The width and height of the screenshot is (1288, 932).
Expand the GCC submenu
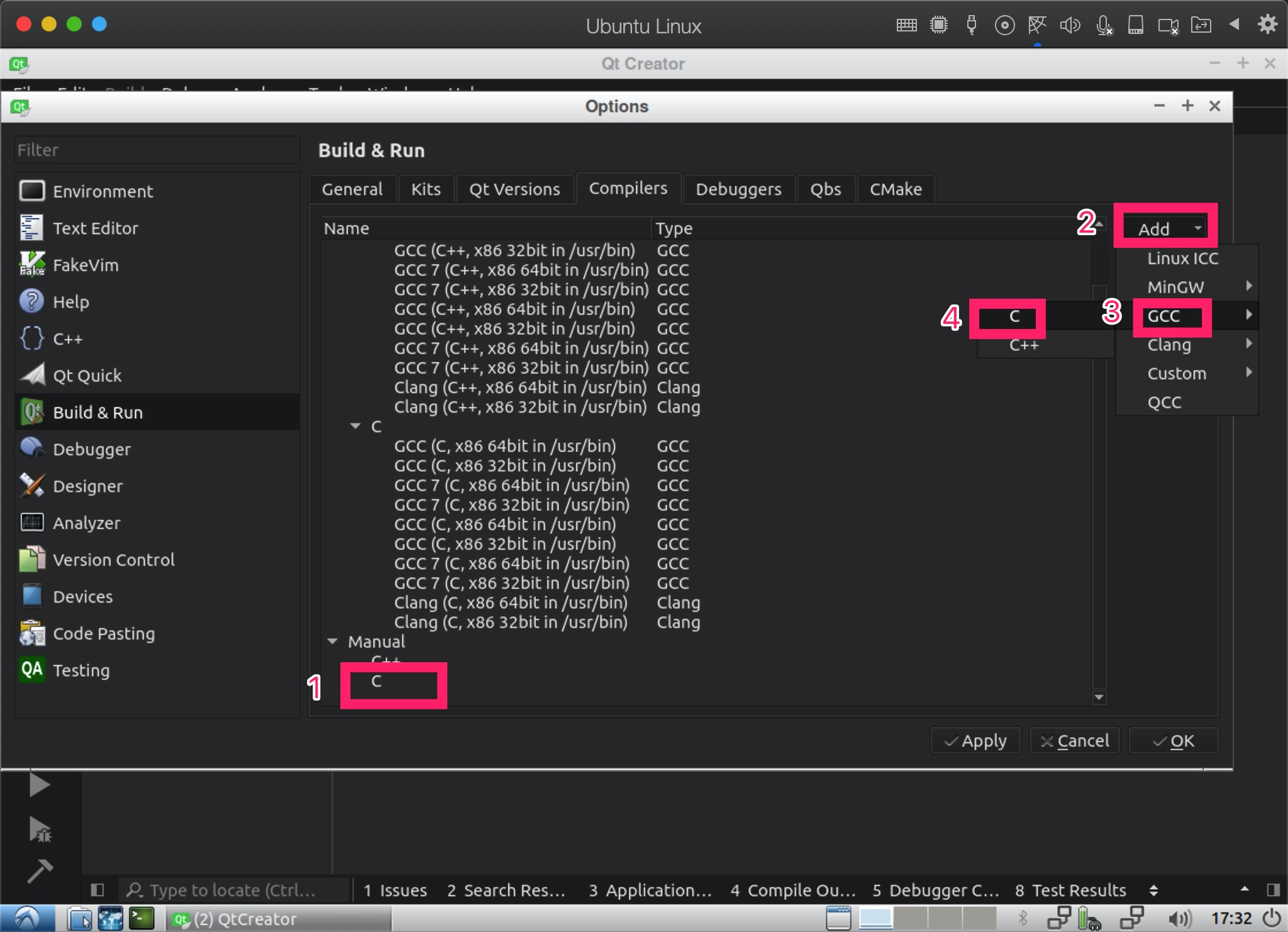pyautogui.click(x=1187, y=316)
